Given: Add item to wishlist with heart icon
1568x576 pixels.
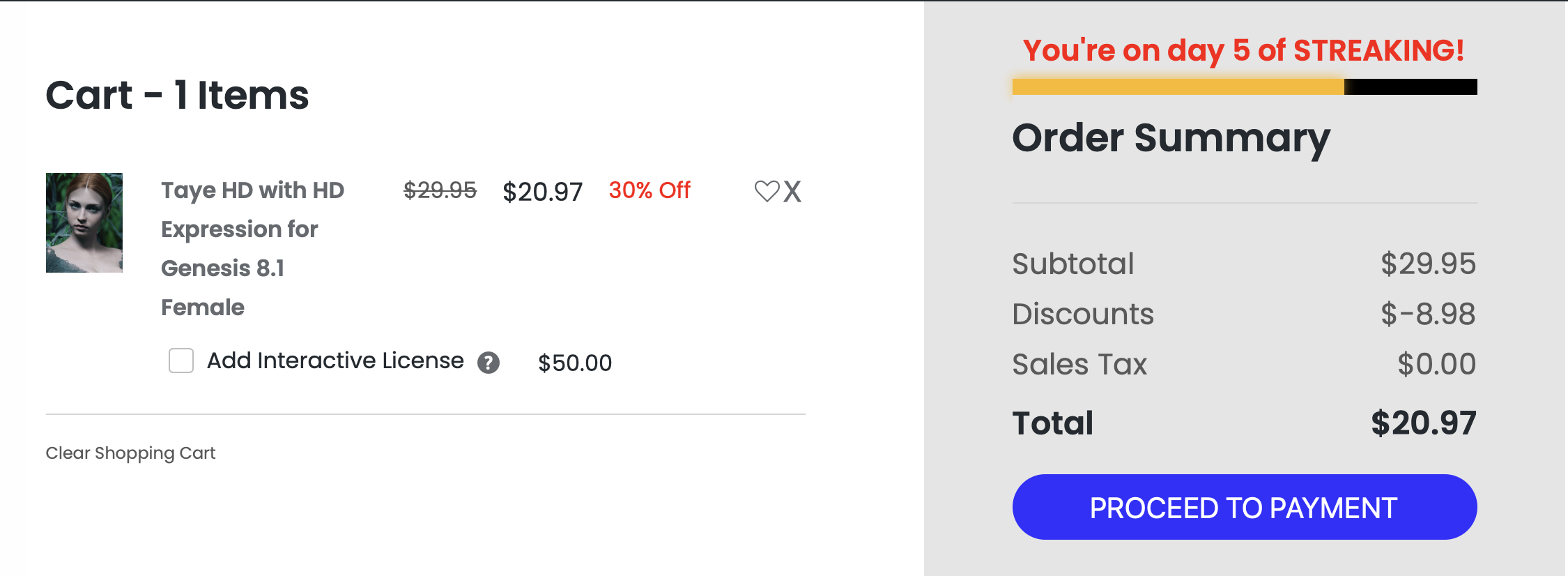Looking at the screenshot, I should coord(767,191).
